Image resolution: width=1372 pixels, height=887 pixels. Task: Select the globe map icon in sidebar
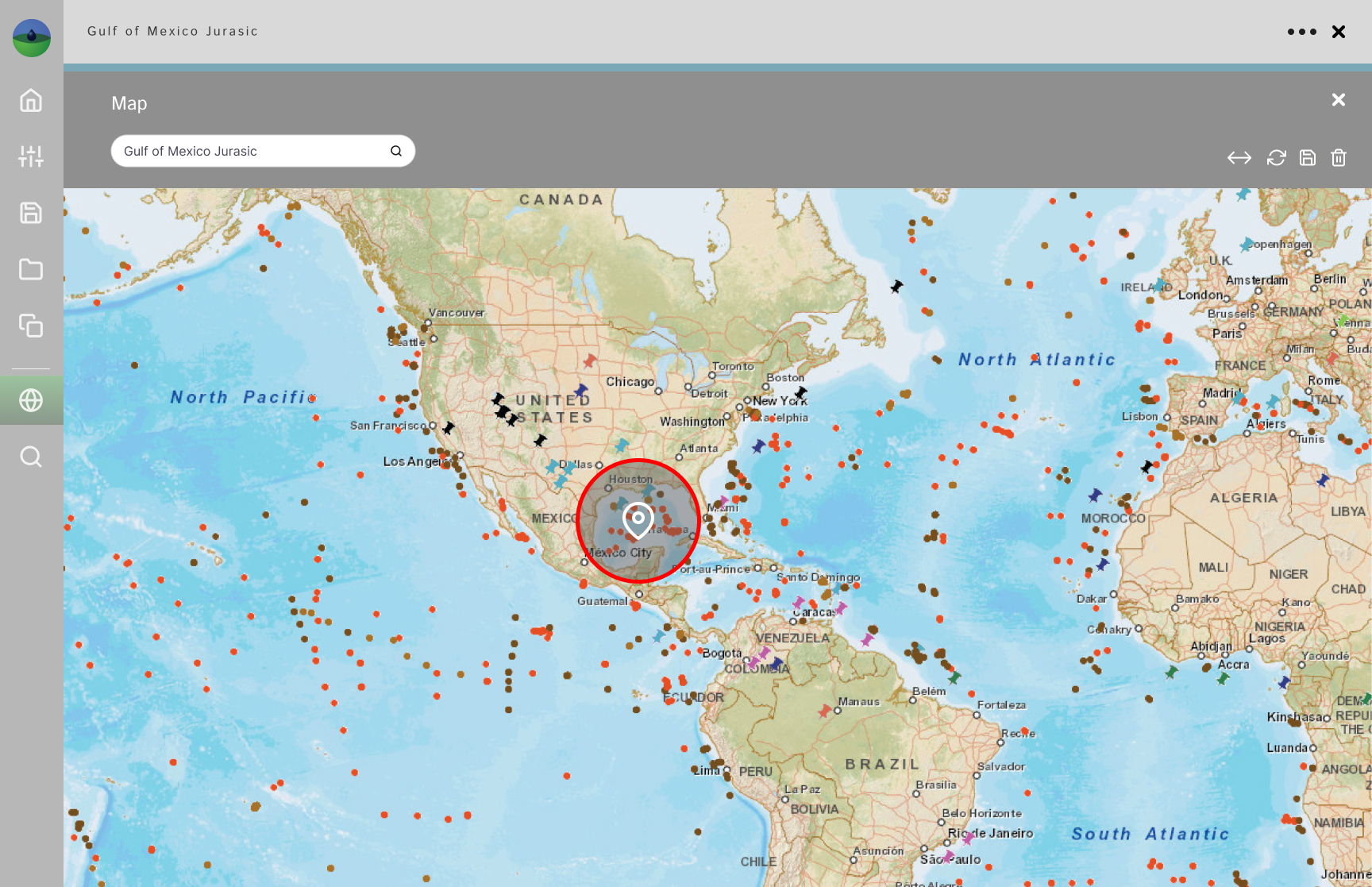[x=31, y=400]
